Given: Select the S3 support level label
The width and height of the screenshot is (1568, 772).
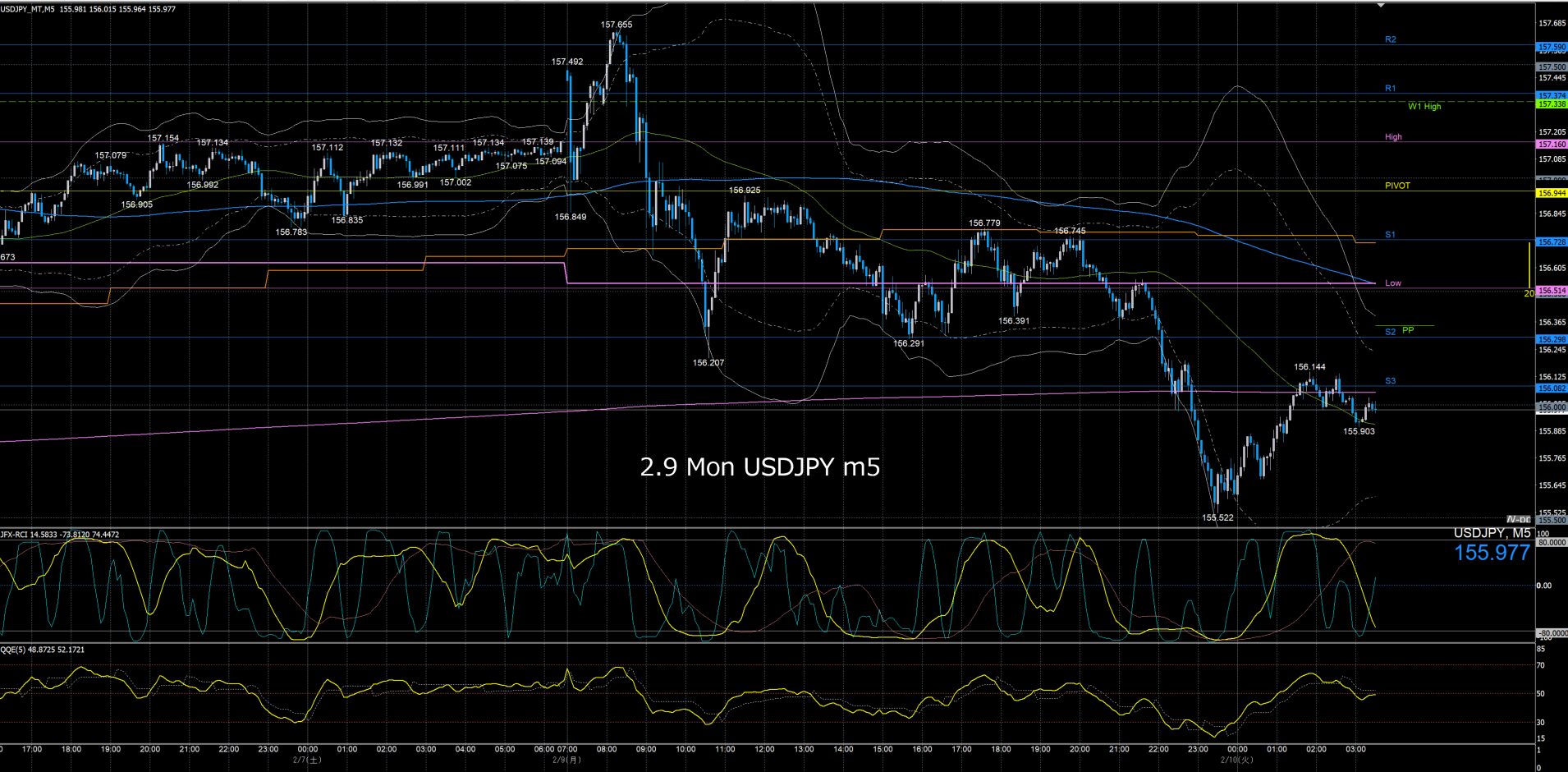Looking at the screenshot, I should 1390,381.
